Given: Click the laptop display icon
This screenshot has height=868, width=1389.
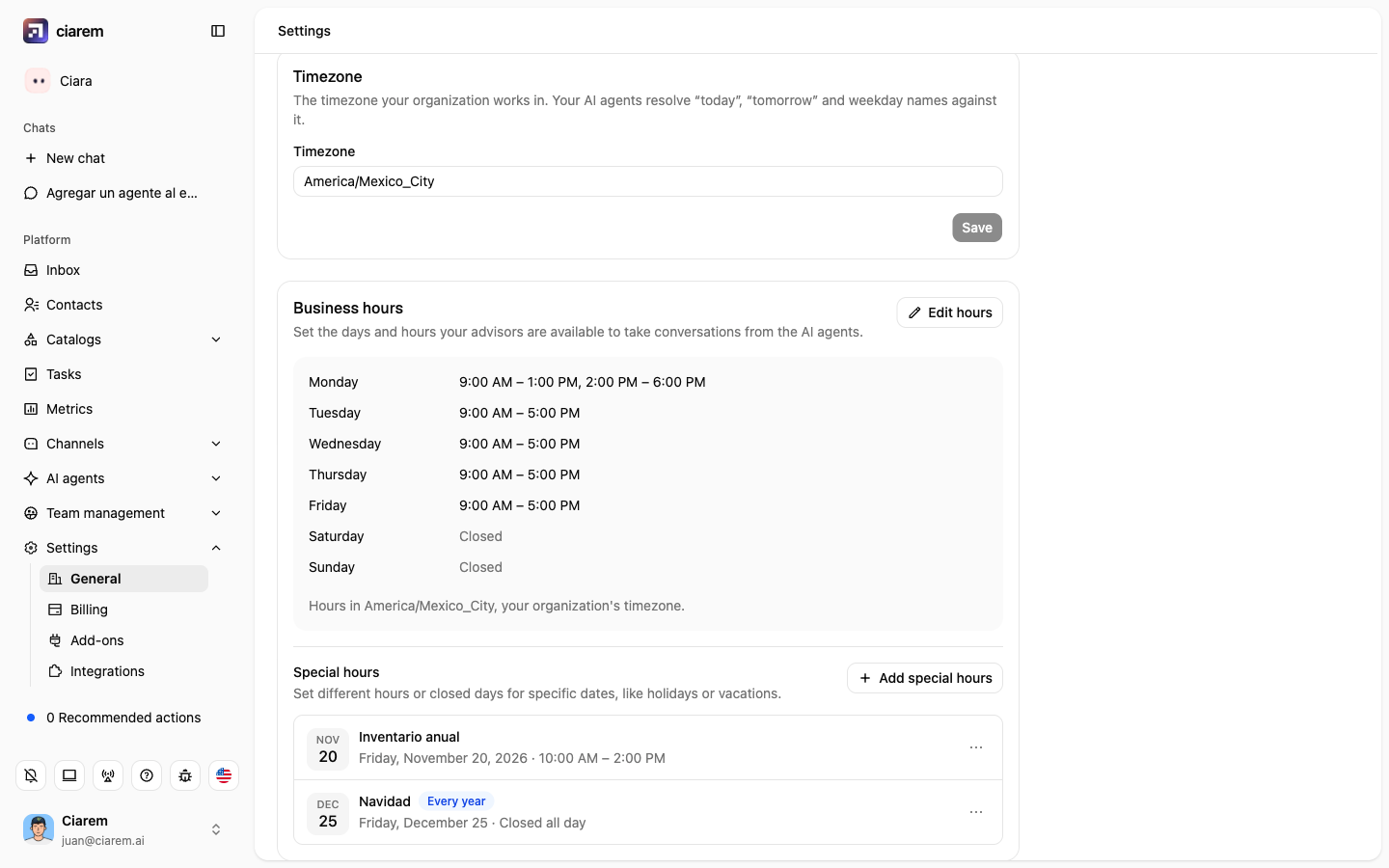Looking at the screenshot, I should [x=69, y=775].
